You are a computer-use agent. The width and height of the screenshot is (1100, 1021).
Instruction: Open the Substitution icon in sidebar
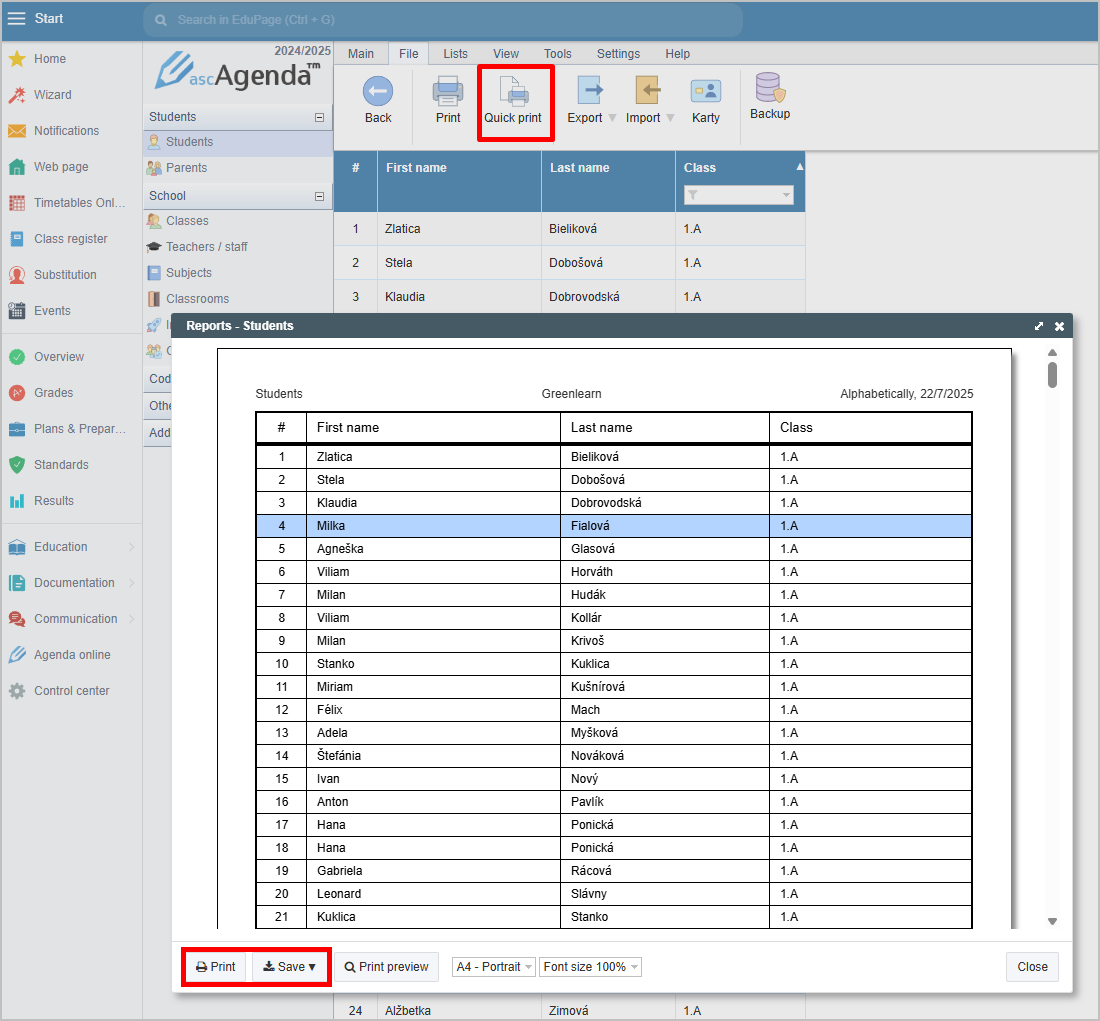(17, 274)
